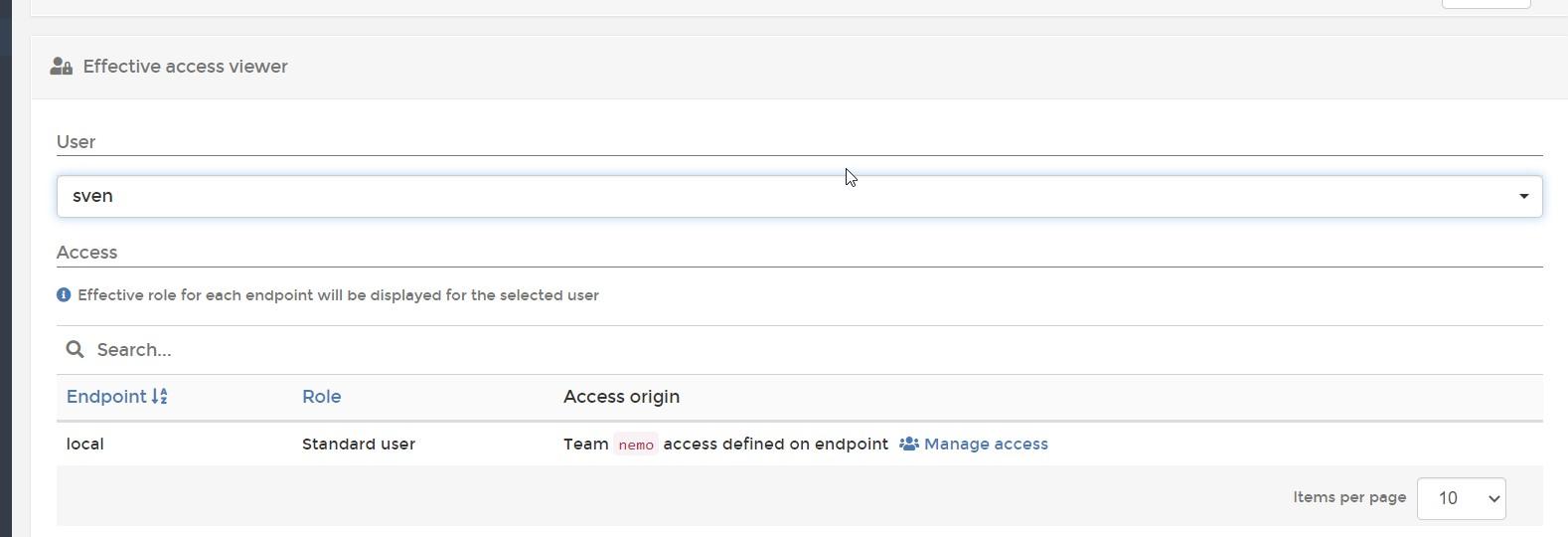Click the caret arrow of the user selector
Screen dimensions: 1568x537
click(x=1523, y=196)
